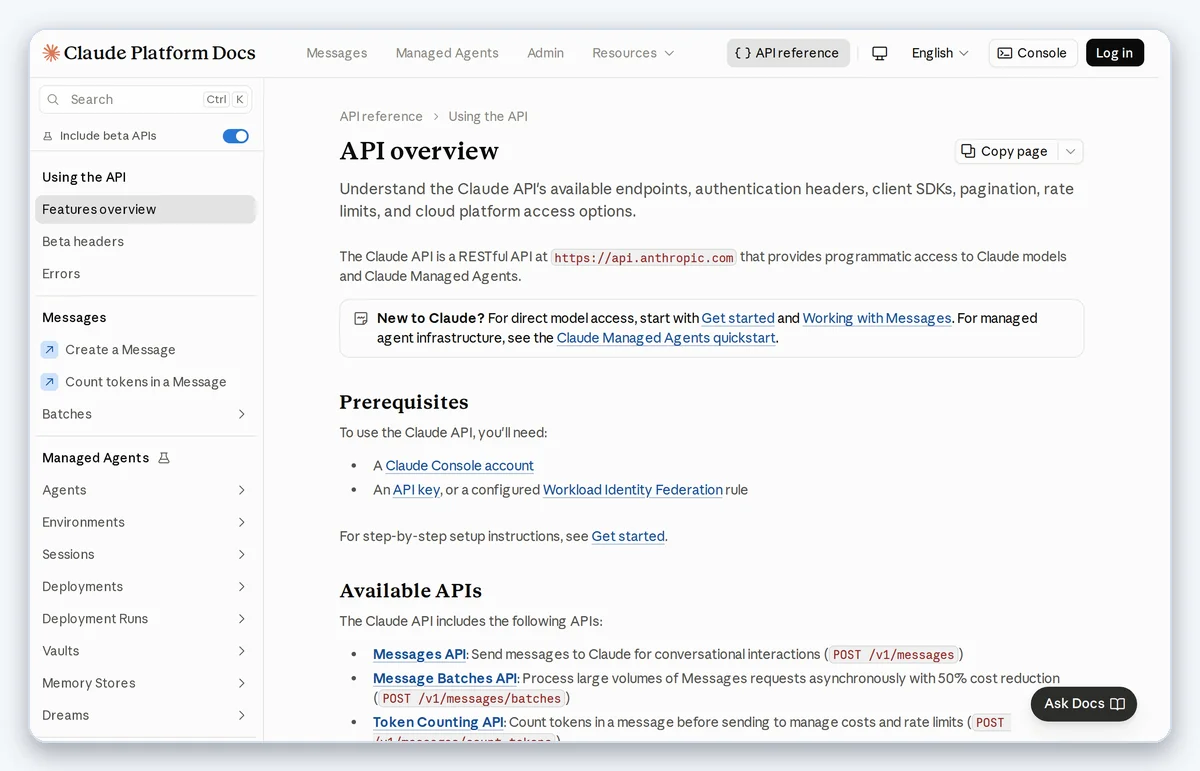Open the Working with Messages link
1200x771 pixels.
pyautogui.click(x=877, y=318)
